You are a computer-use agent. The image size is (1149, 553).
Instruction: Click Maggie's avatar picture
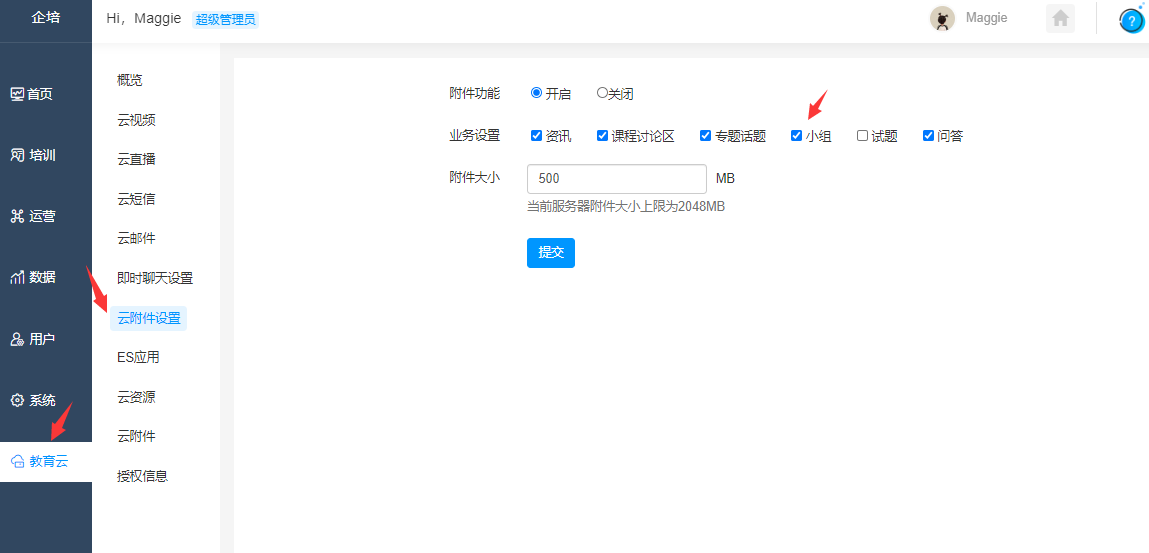(x=942, y=19)
